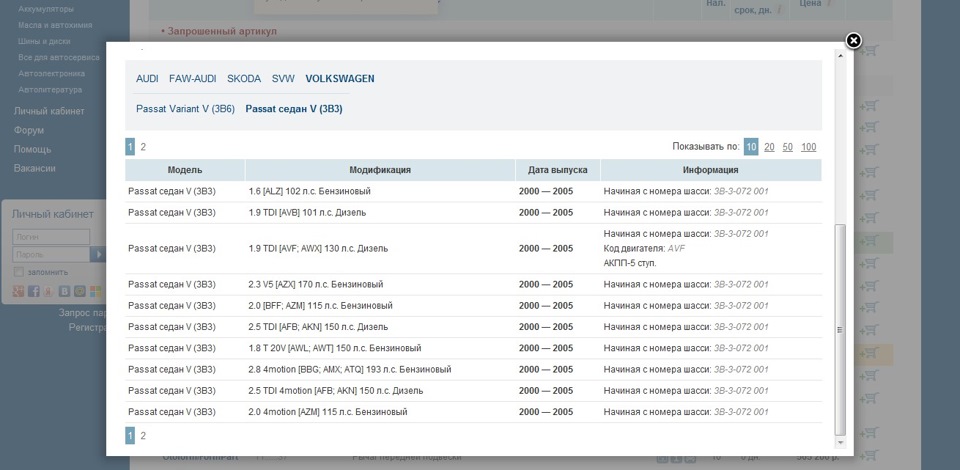Open the Passat Variant V (3B6) model
This screenshot has height=470, width=960.
pyautogui.click(x=186, y=109)
